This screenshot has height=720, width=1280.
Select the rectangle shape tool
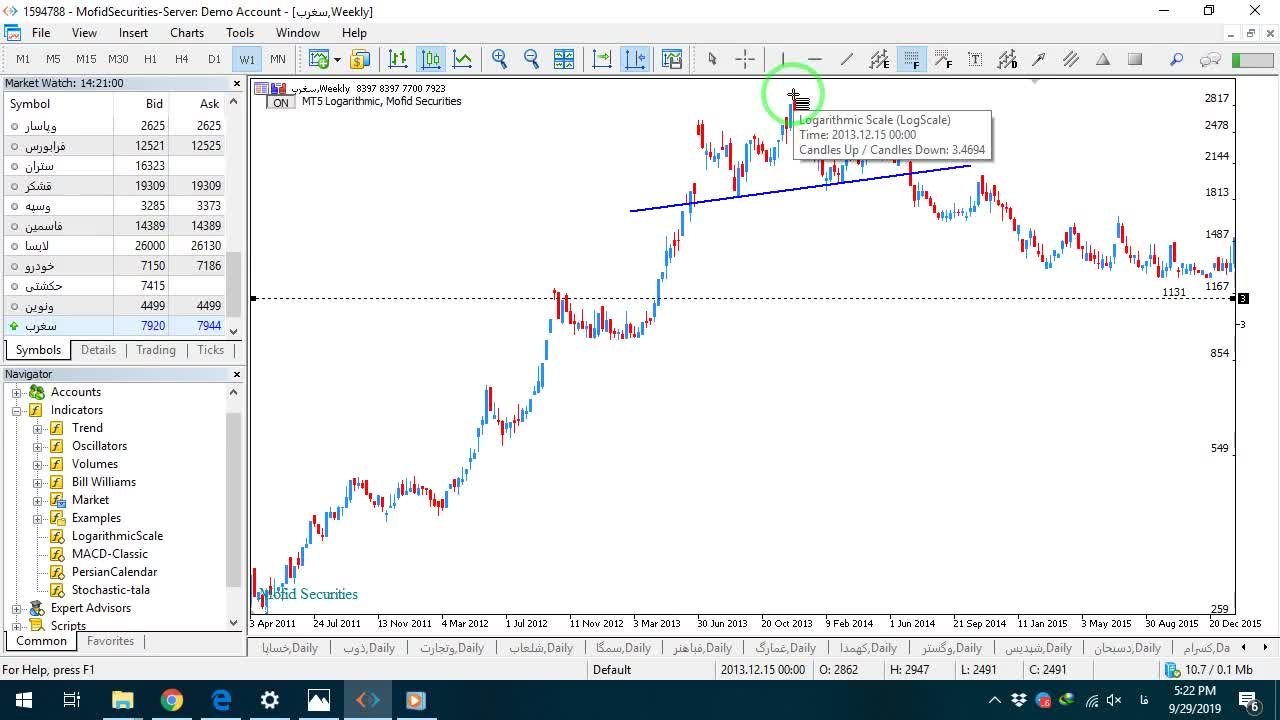coord(1135,59)
